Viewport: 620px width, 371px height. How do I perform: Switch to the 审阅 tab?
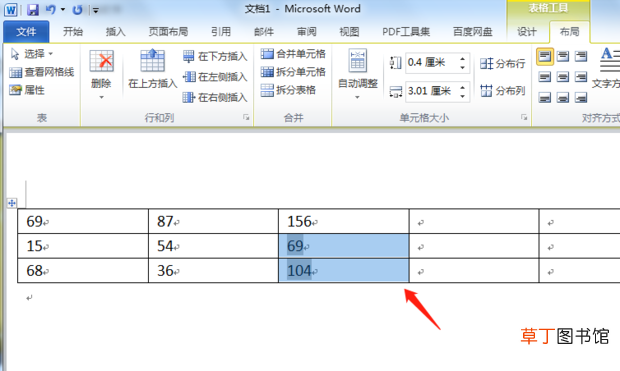coord(306,32)
